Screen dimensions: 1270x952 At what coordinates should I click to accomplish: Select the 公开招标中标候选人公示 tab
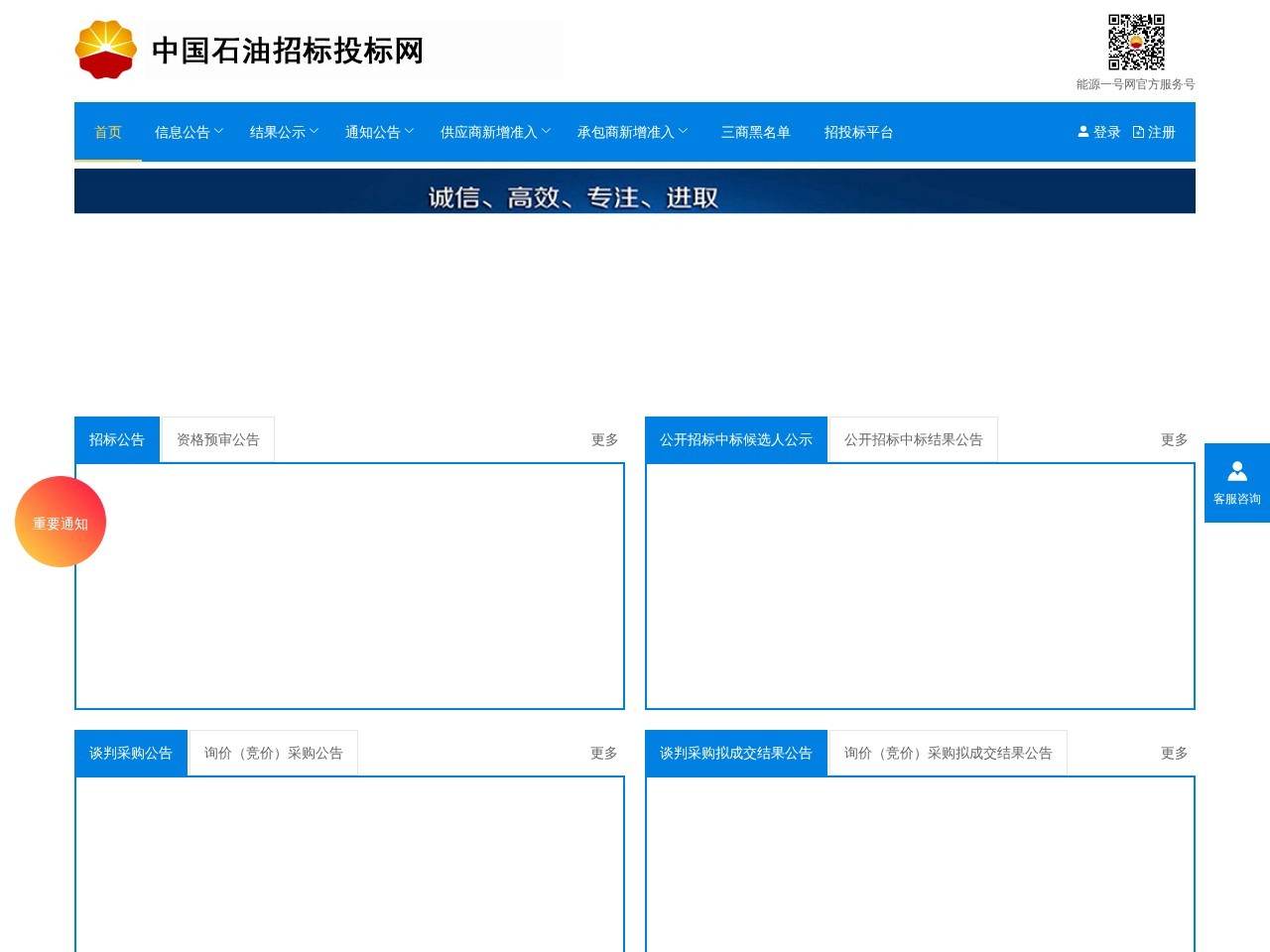coord(736,439)
